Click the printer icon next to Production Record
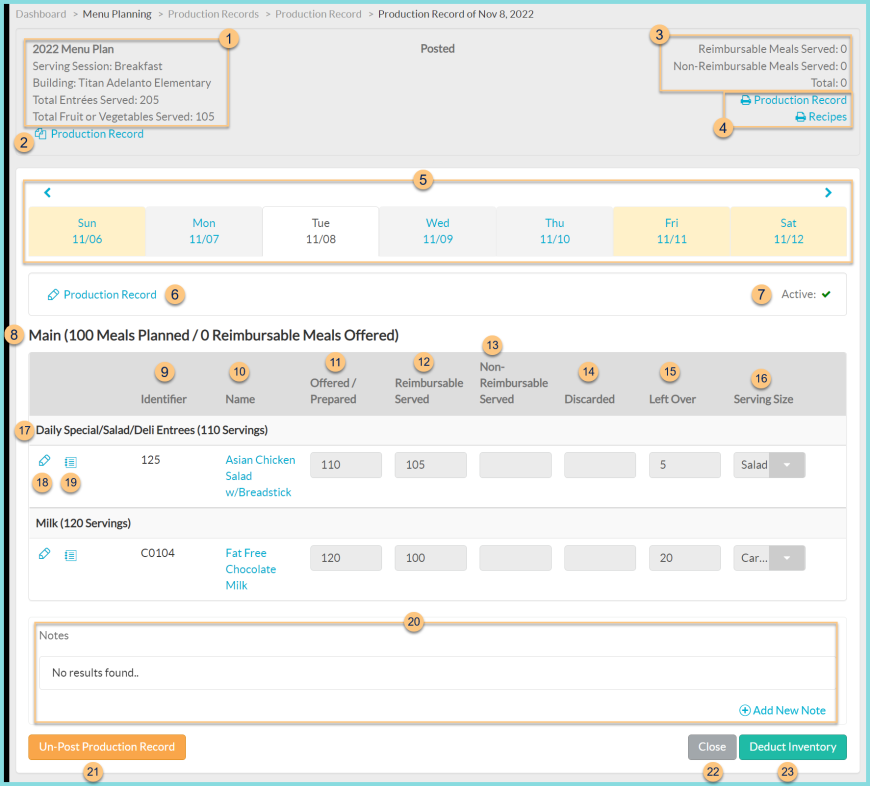This screenshot has height=786, width=870. (744, 99)
